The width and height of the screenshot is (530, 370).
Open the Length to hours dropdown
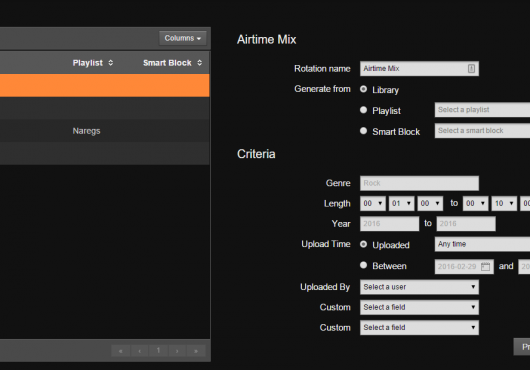(x=476, y=203)
